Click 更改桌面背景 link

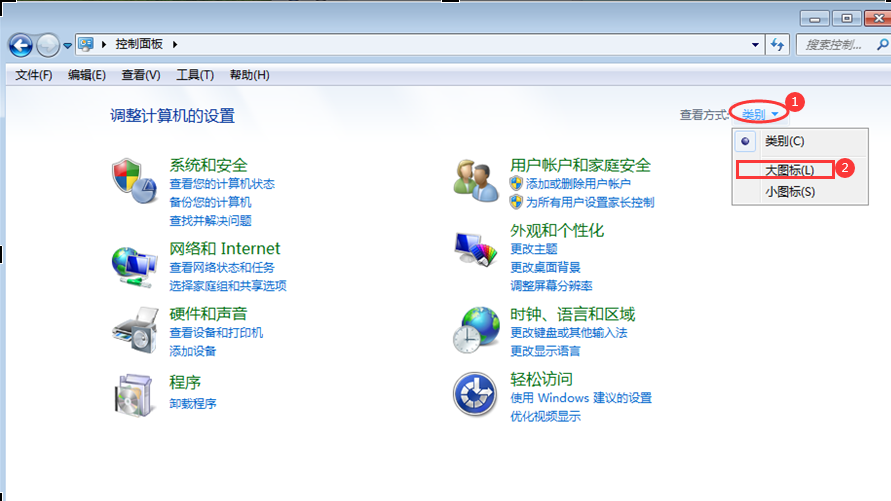[545, 268]
